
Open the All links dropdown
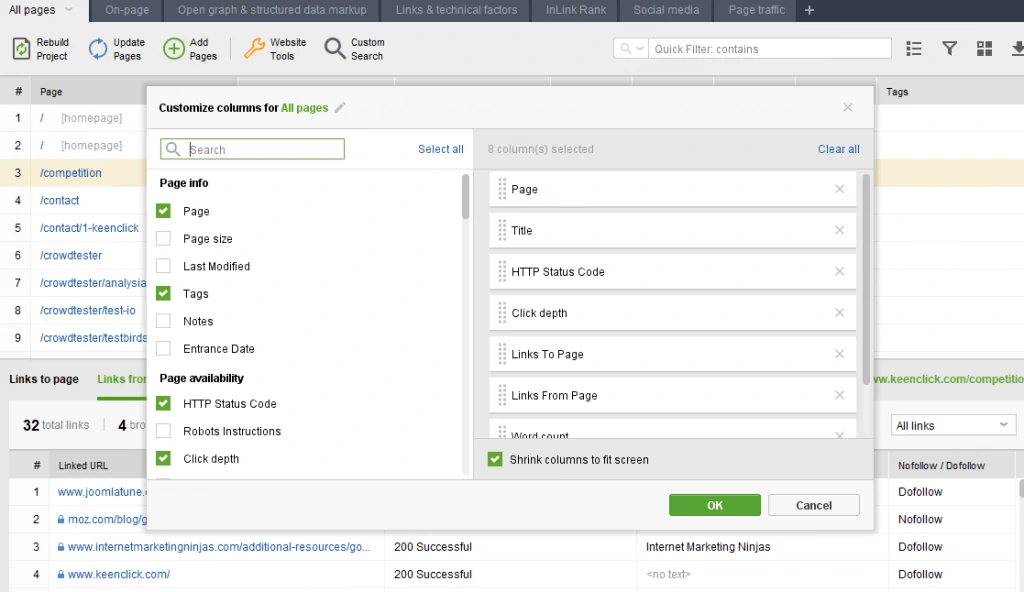click(953, 425)
